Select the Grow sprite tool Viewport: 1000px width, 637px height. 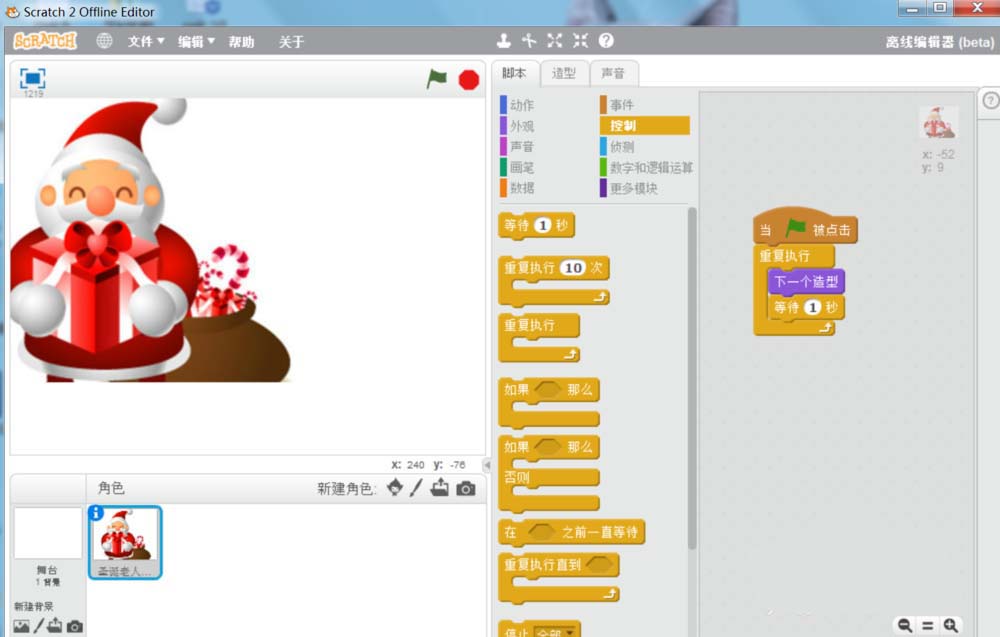(555, 41)
